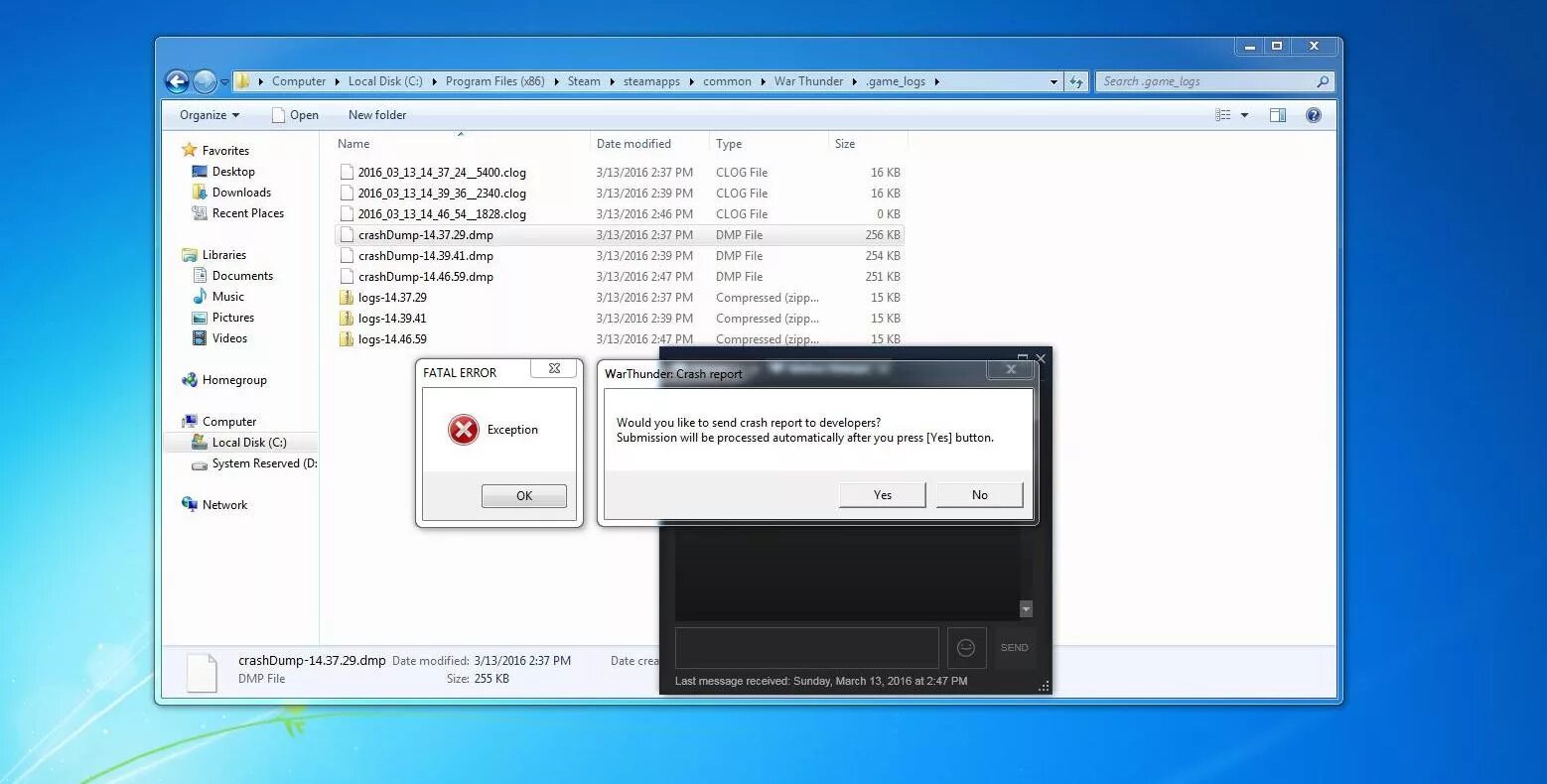This screenshot has height=784, width=1547.
Task: Go back with the Explorer back arrow
Action: click(177, 81)
